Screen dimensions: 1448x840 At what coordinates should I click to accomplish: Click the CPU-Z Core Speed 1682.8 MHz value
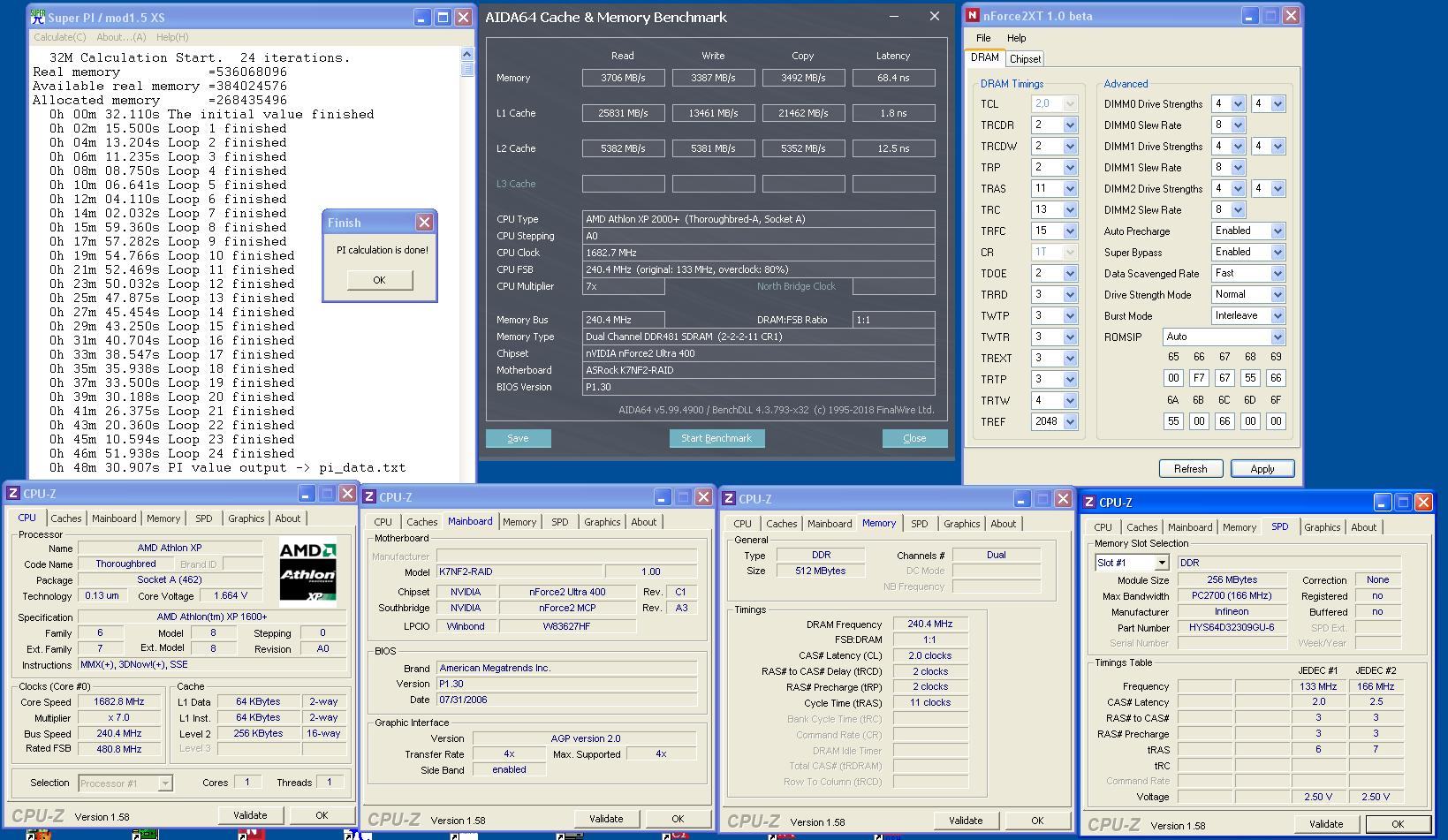coord(119,701)
